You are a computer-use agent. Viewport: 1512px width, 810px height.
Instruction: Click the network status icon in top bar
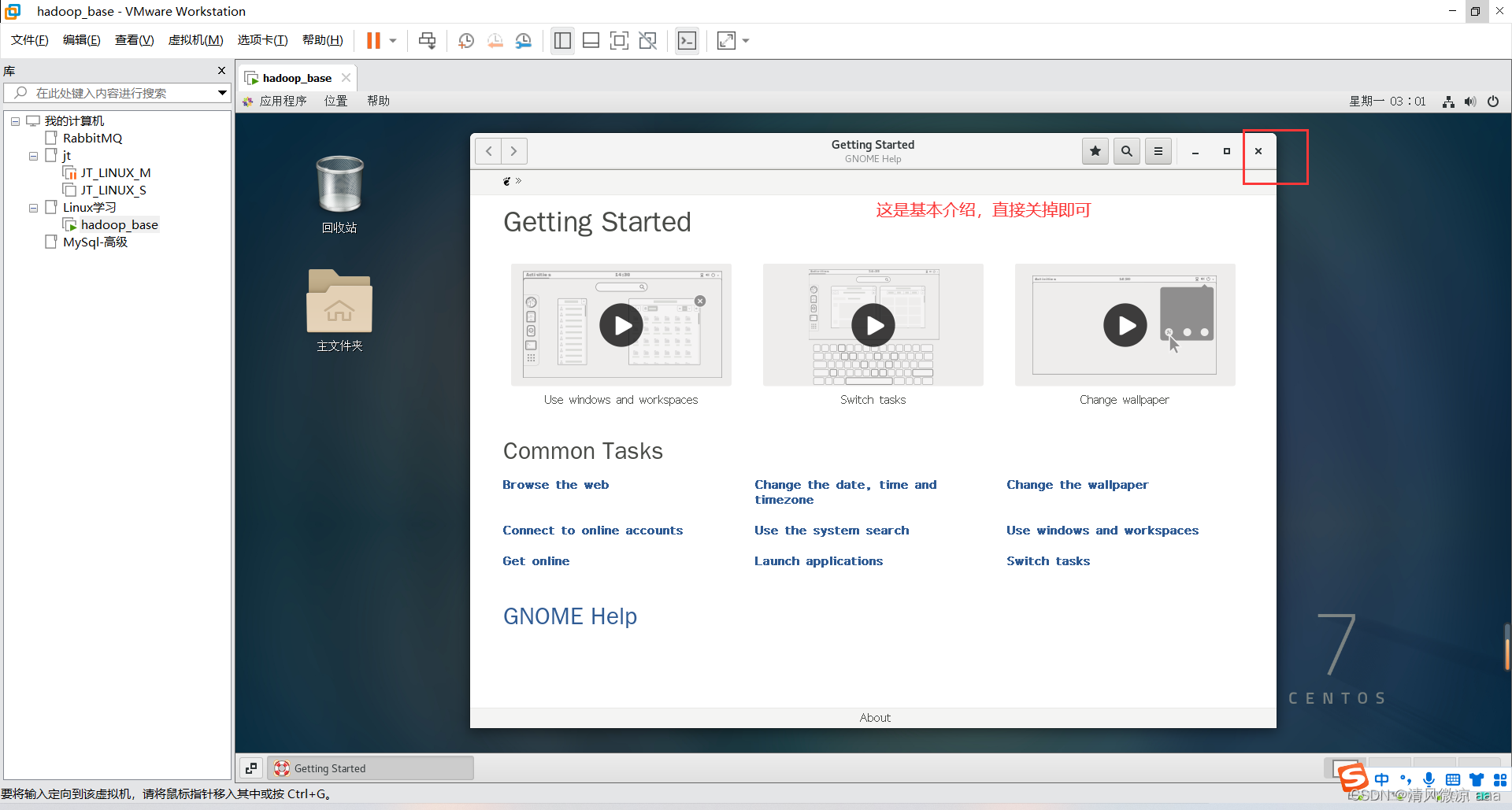pos(1448,102)
